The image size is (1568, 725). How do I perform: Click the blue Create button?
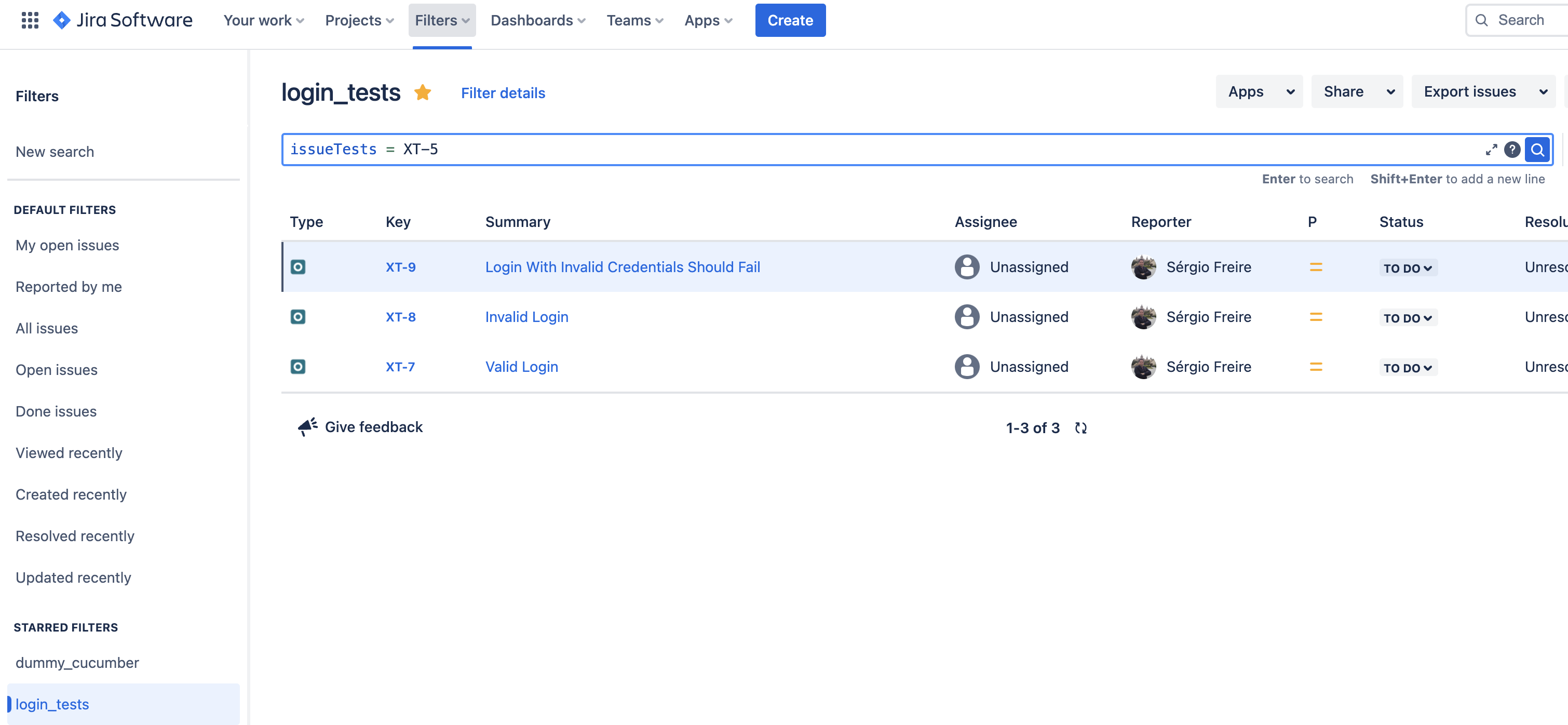pos(790,20)
